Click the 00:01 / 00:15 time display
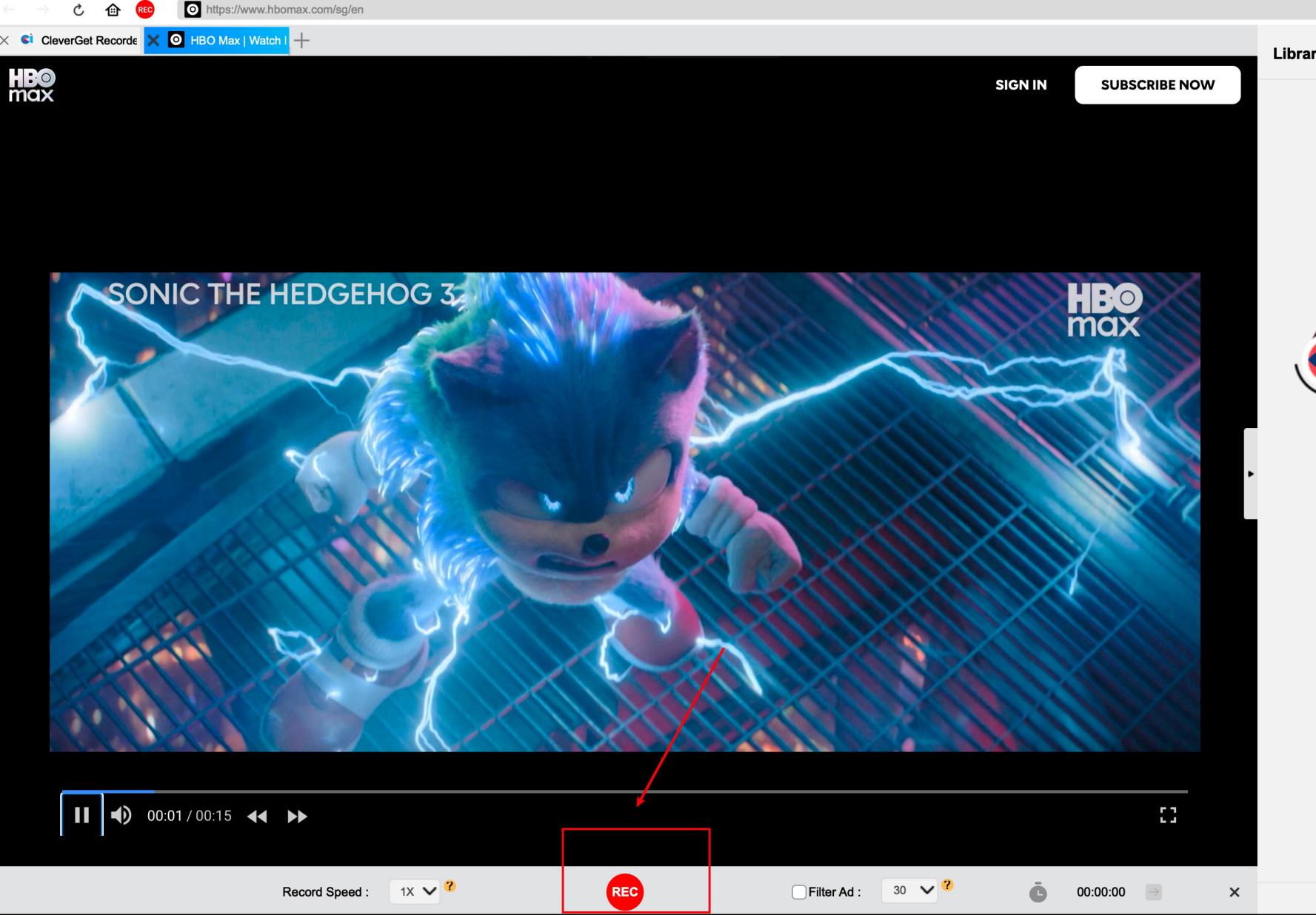The height and width of the screenshot is (915, 1316). [x=190, y=816]
